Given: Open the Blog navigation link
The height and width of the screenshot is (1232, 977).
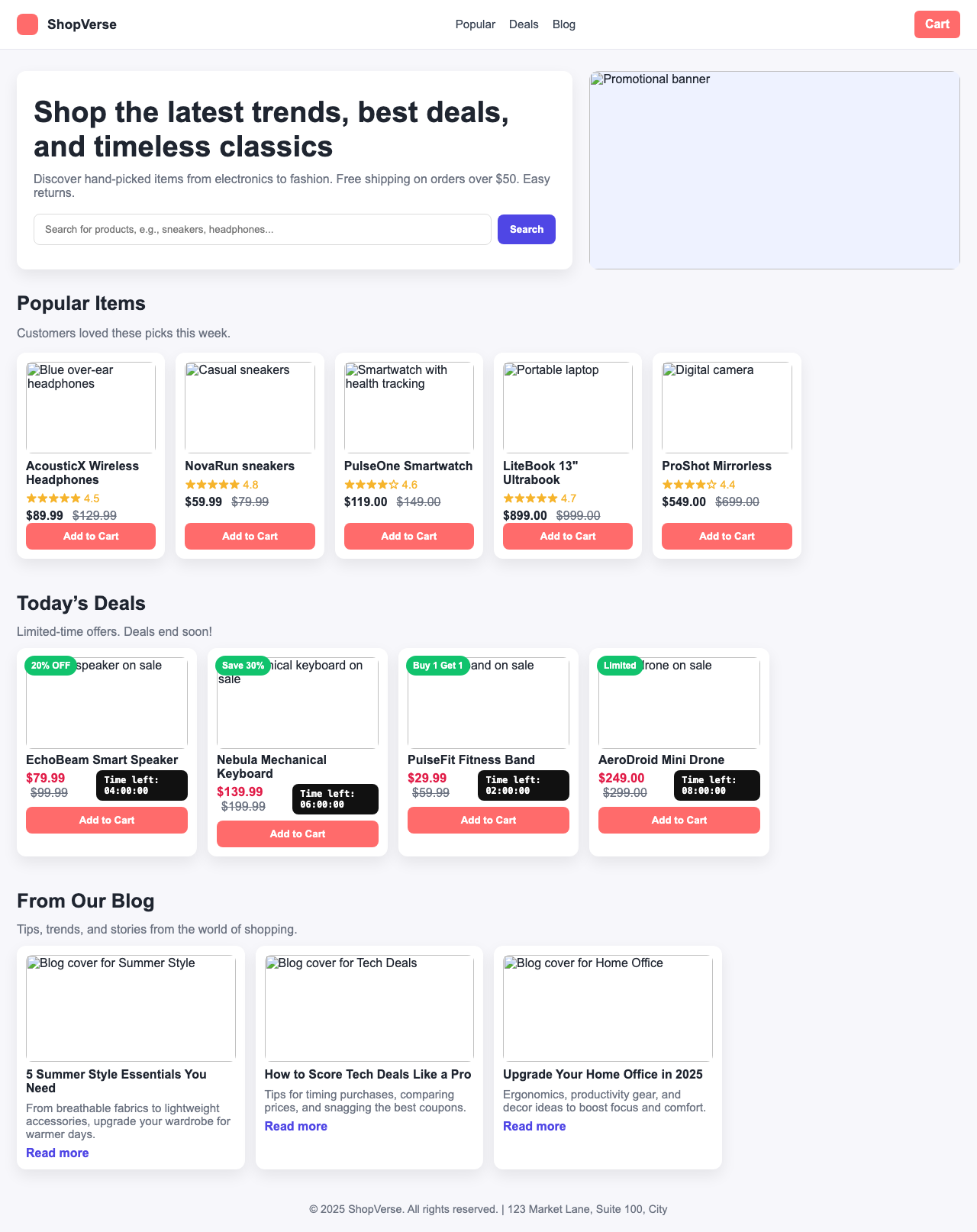Looking at the screenshot, I should [564, 24].
